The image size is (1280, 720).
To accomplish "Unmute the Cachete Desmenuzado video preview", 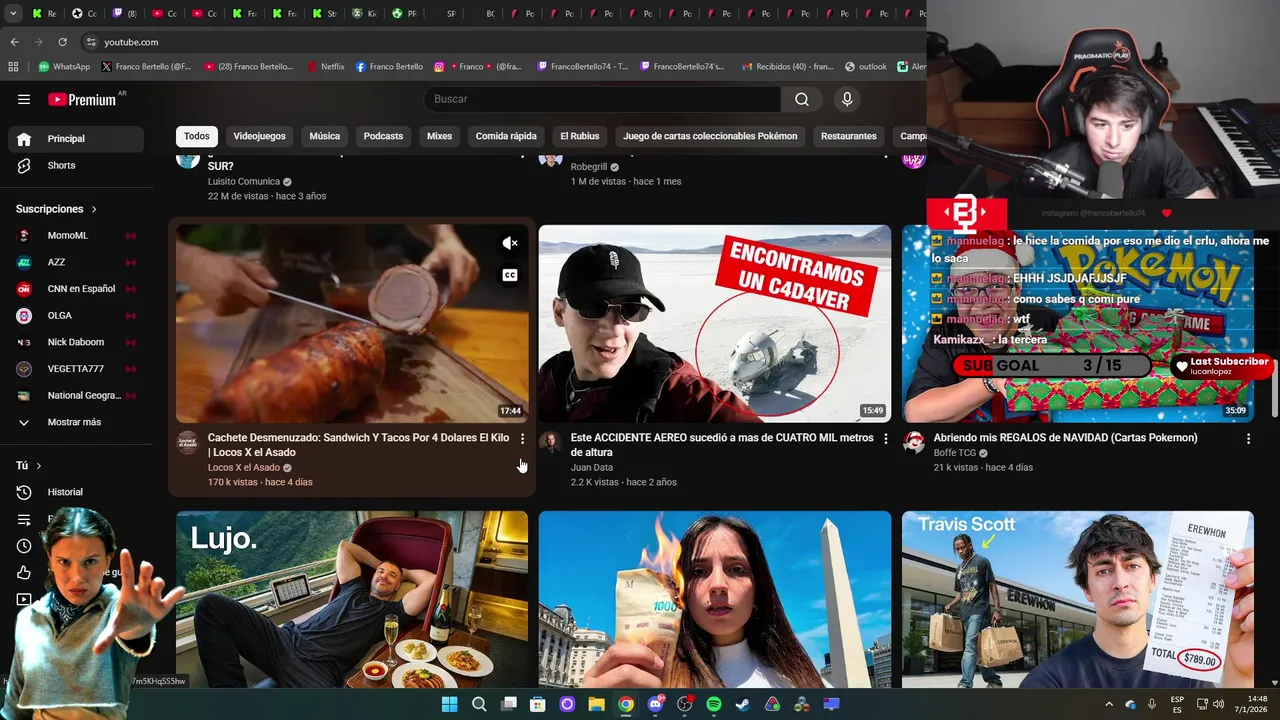I will (x=510, y=243).
